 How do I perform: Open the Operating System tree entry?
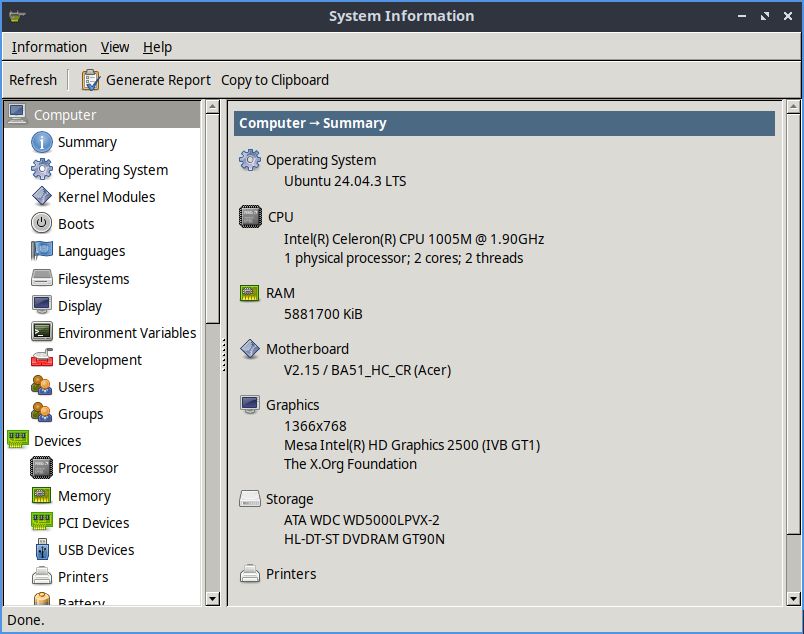tap(112, 170)
